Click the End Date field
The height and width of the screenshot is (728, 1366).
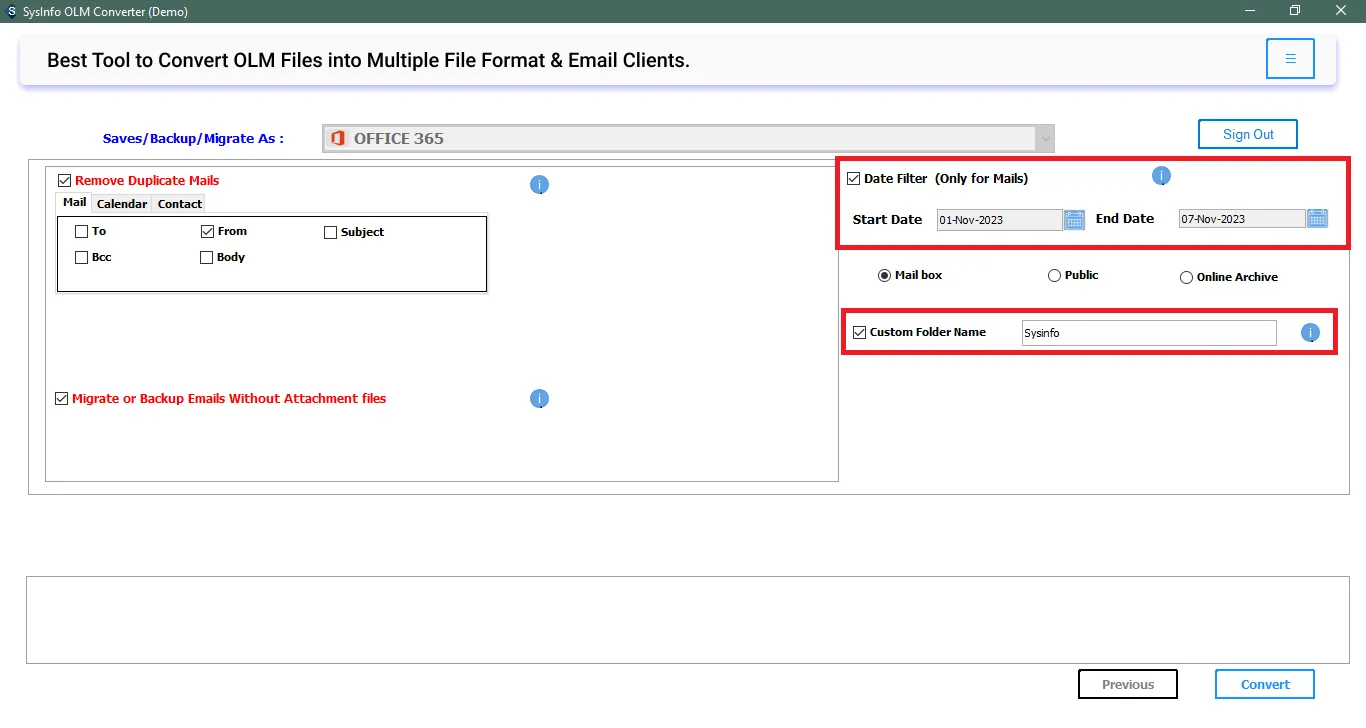(x=1241, y=219)
